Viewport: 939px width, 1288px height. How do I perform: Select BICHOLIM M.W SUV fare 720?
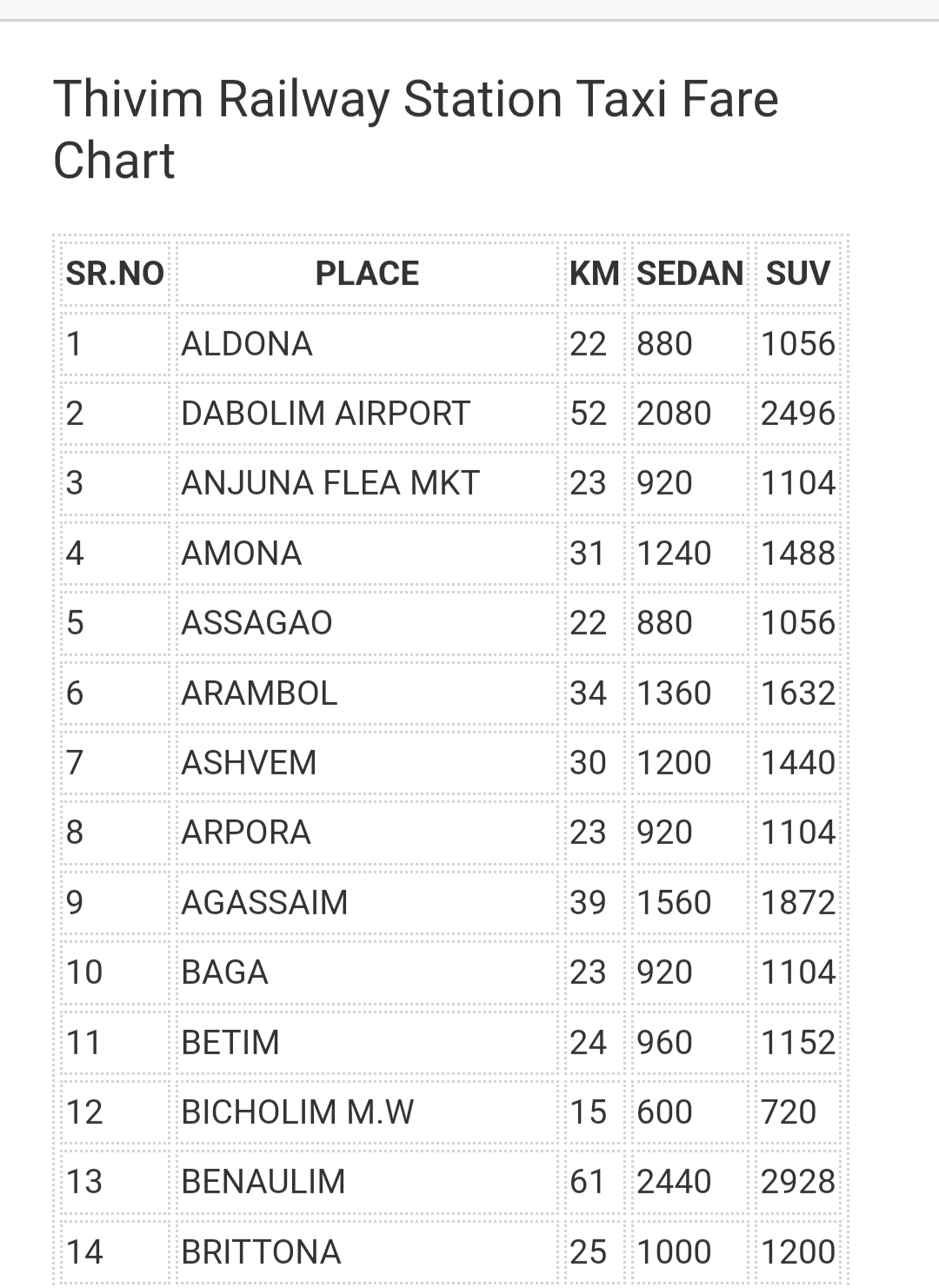coord(789,1112)
